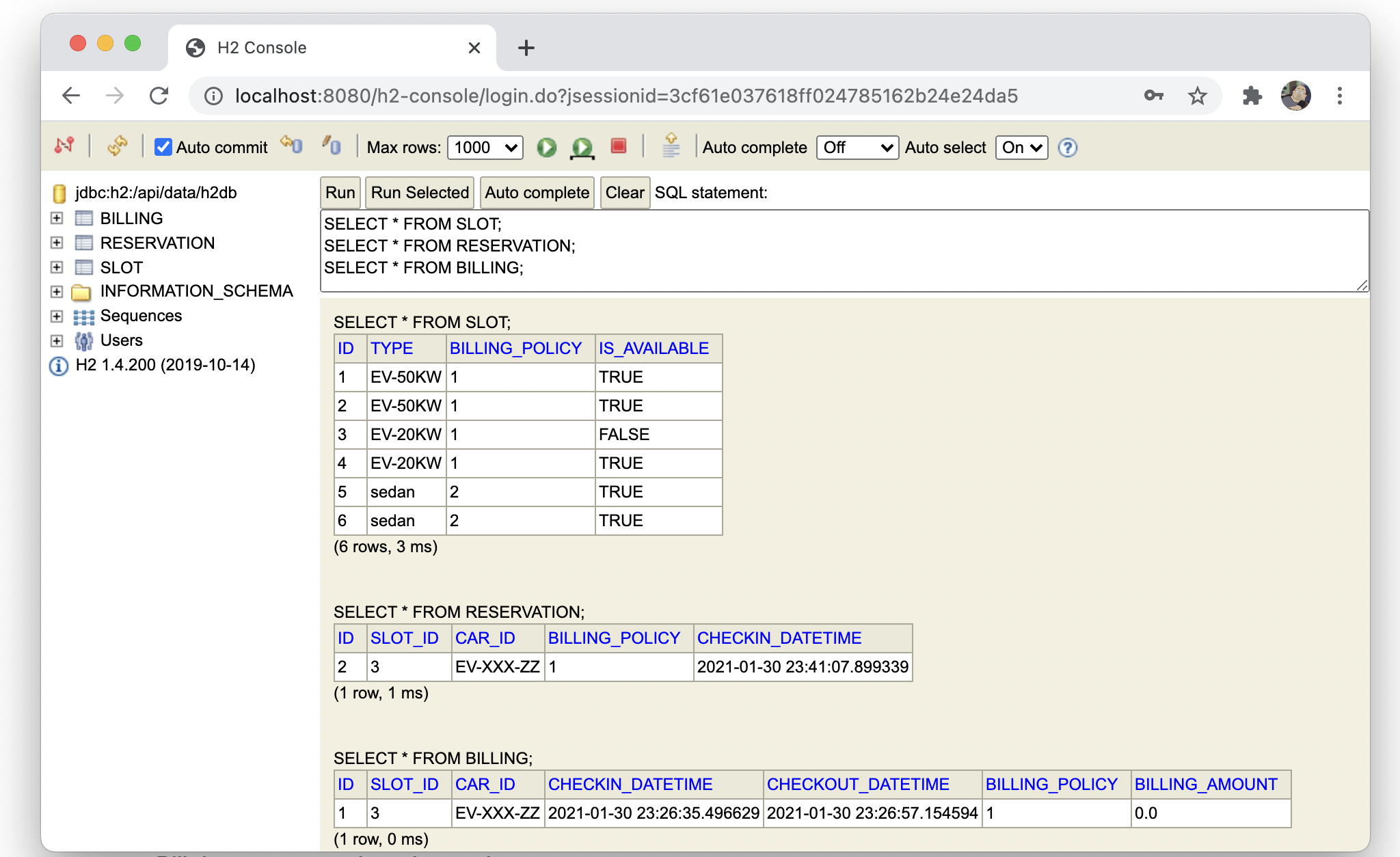Click the Disconnect icon in H2 toolbar
This screenshot has width=1400, height=857.
pyautogui.click(x=64, y=146)
